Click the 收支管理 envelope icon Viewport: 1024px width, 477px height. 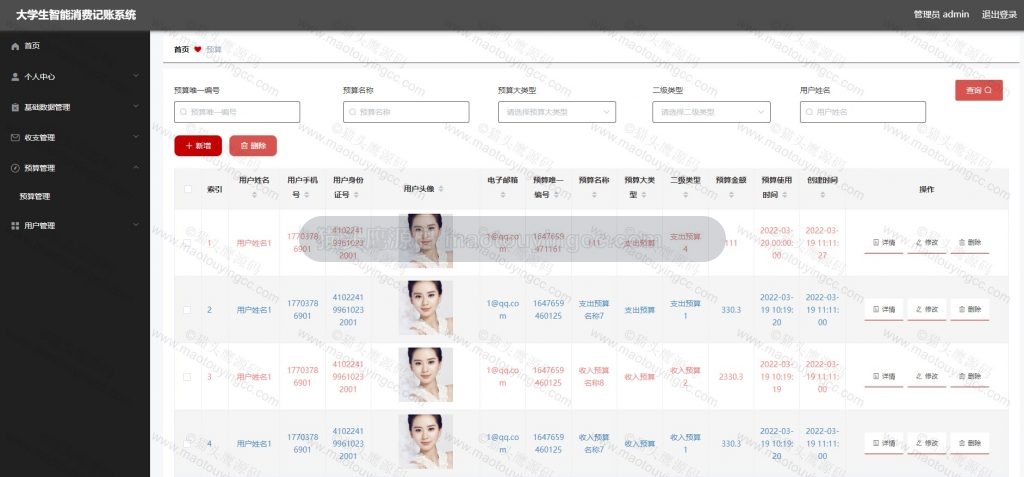click(x=16, y=138)
